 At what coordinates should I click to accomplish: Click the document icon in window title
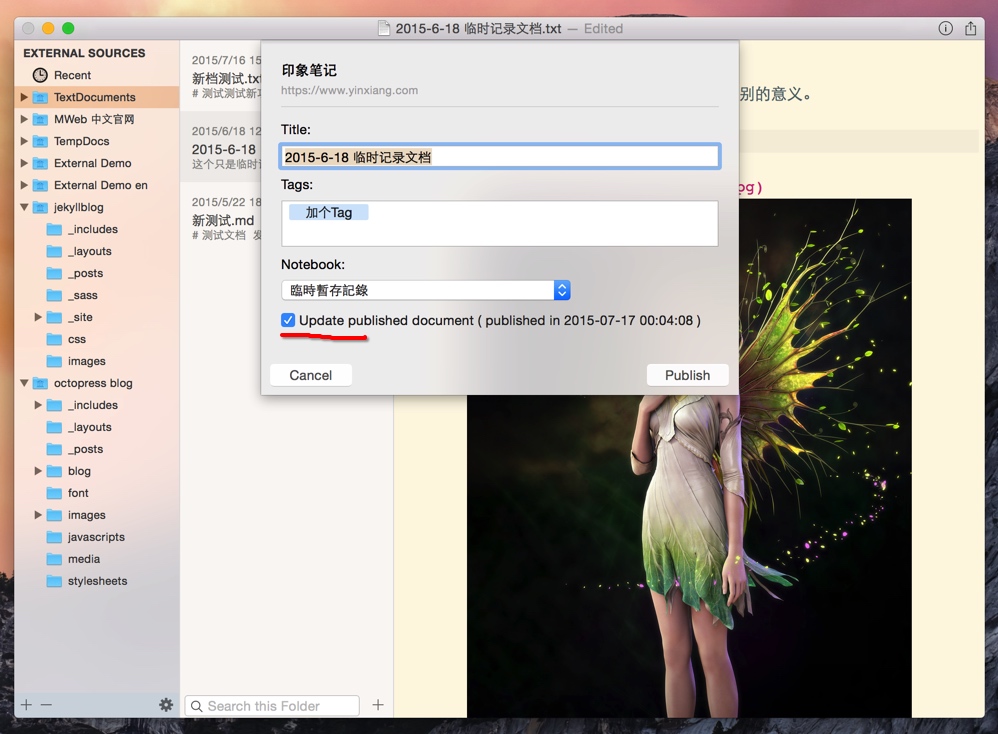point(384,28)
